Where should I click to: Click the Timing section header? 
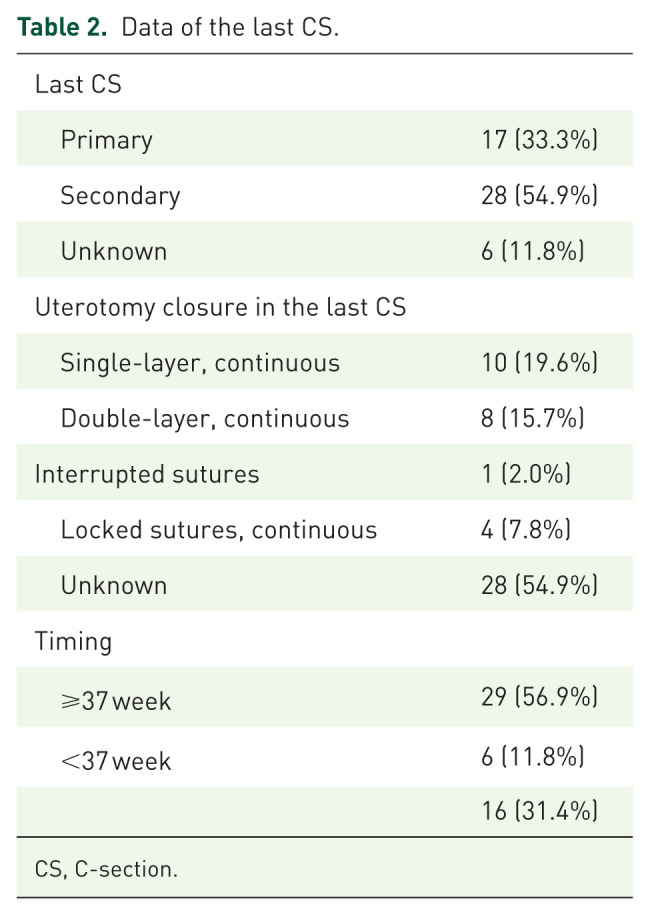(x=74, y=641)
